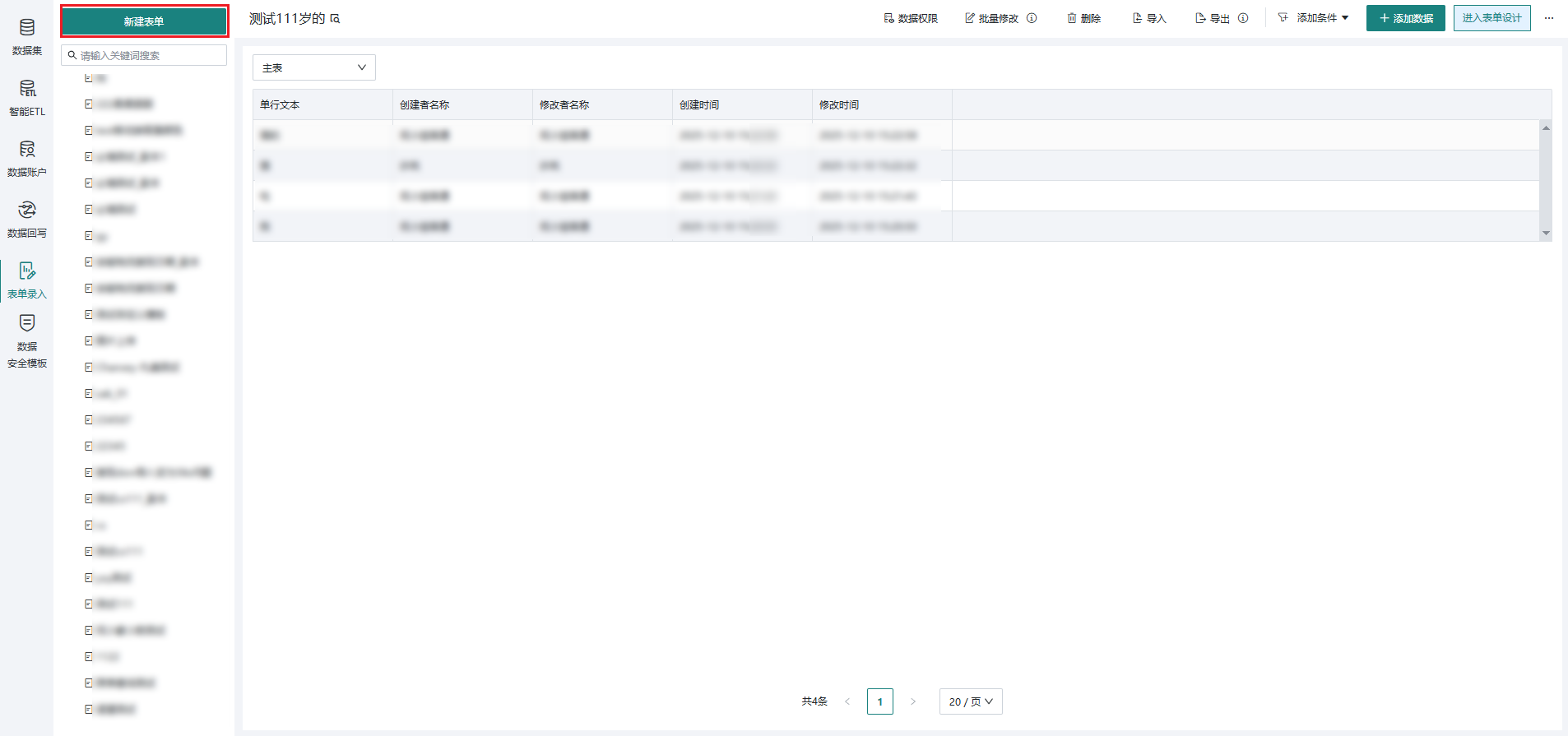Image resolution: width=1568 pixels, height=736 pixels.
Task: Click 进入表单设计 button
Action: pos(1491,18)
